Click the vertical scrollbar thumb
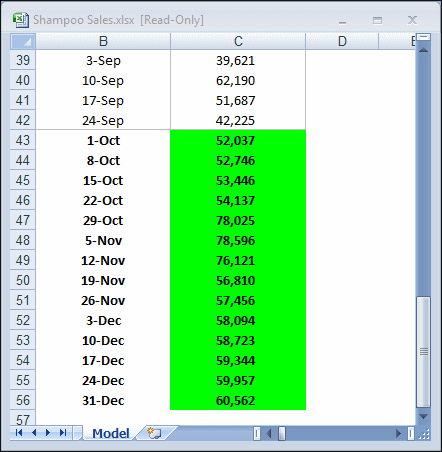This screenshot has width=442, height=452. click(x=424, y=352)
